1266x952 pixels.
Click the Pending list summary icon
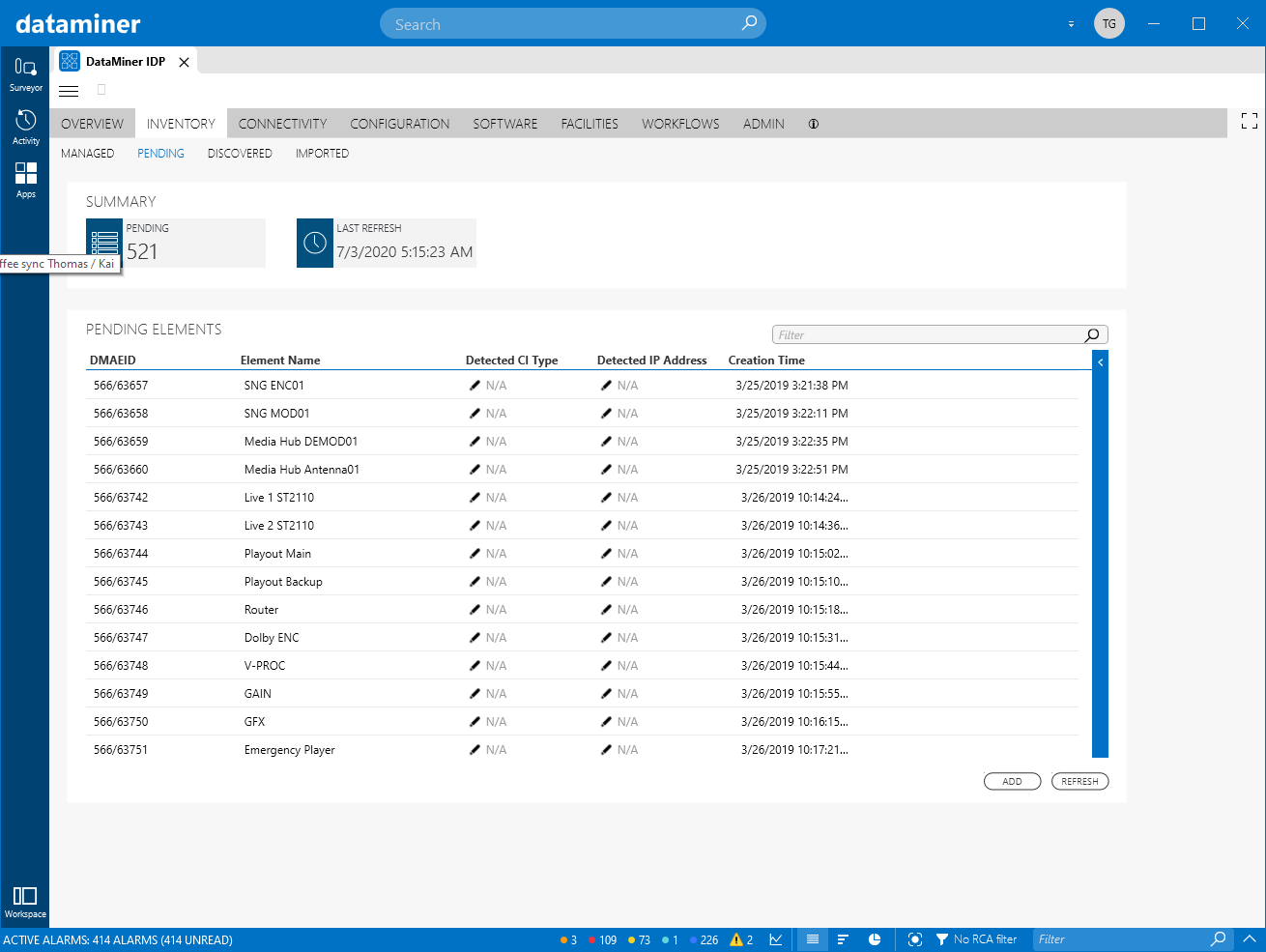(x=104, y=243)
